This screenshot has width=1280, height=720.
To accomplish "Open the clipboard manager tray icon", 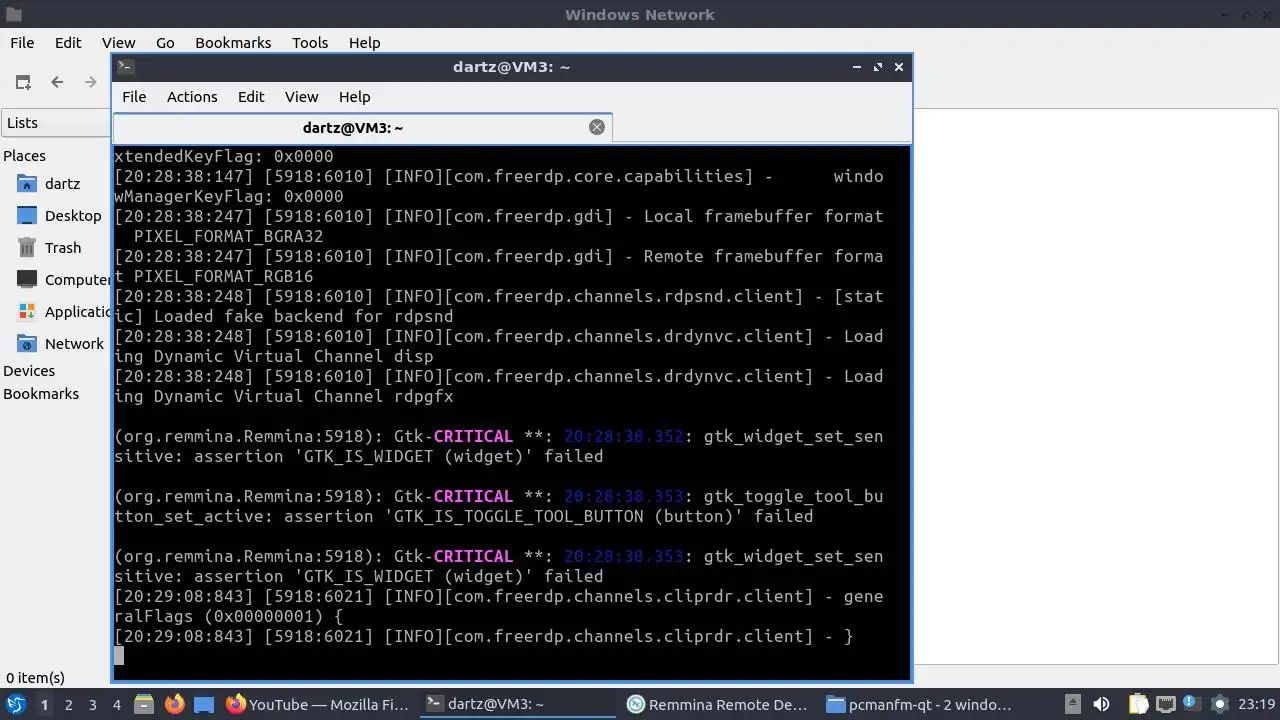I will [x=1139, y=704].
